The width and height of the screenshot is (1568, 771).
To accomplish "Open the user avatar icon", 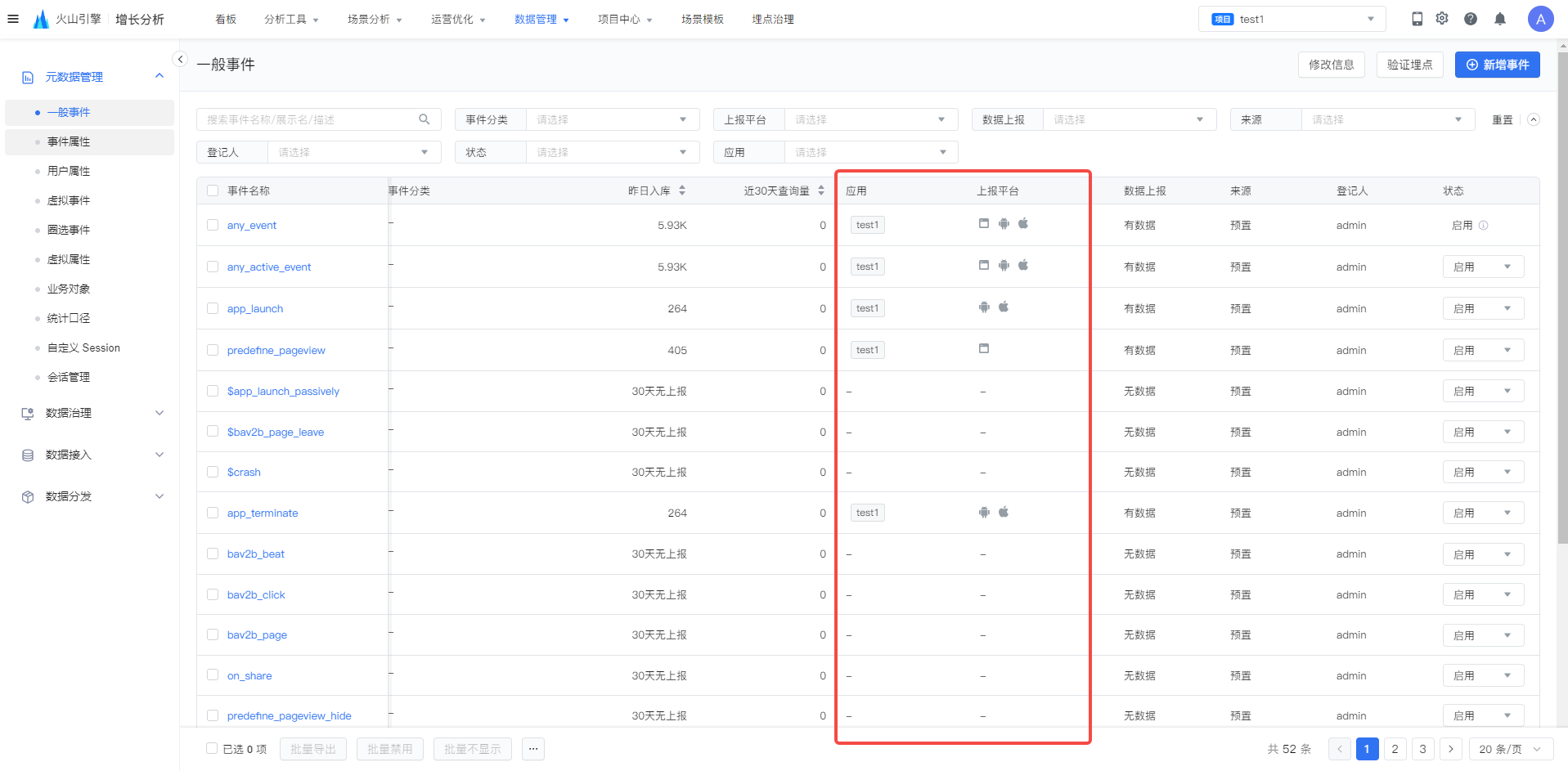I will [1540, 19].
